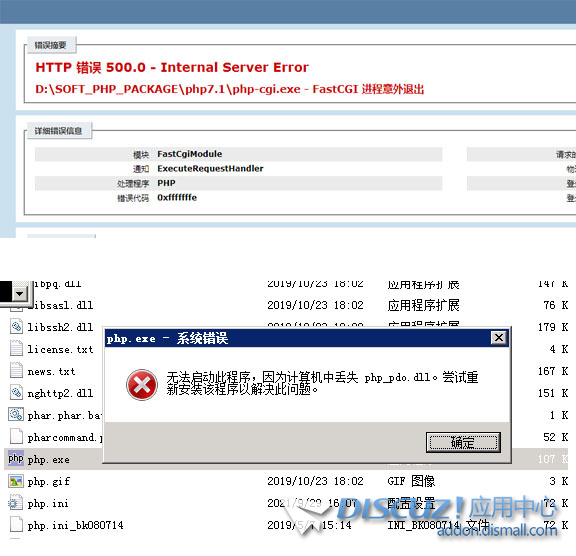Select the php.ini_bk080714 file icon
Screen dimensions: 576x556
tap(16, 524)
